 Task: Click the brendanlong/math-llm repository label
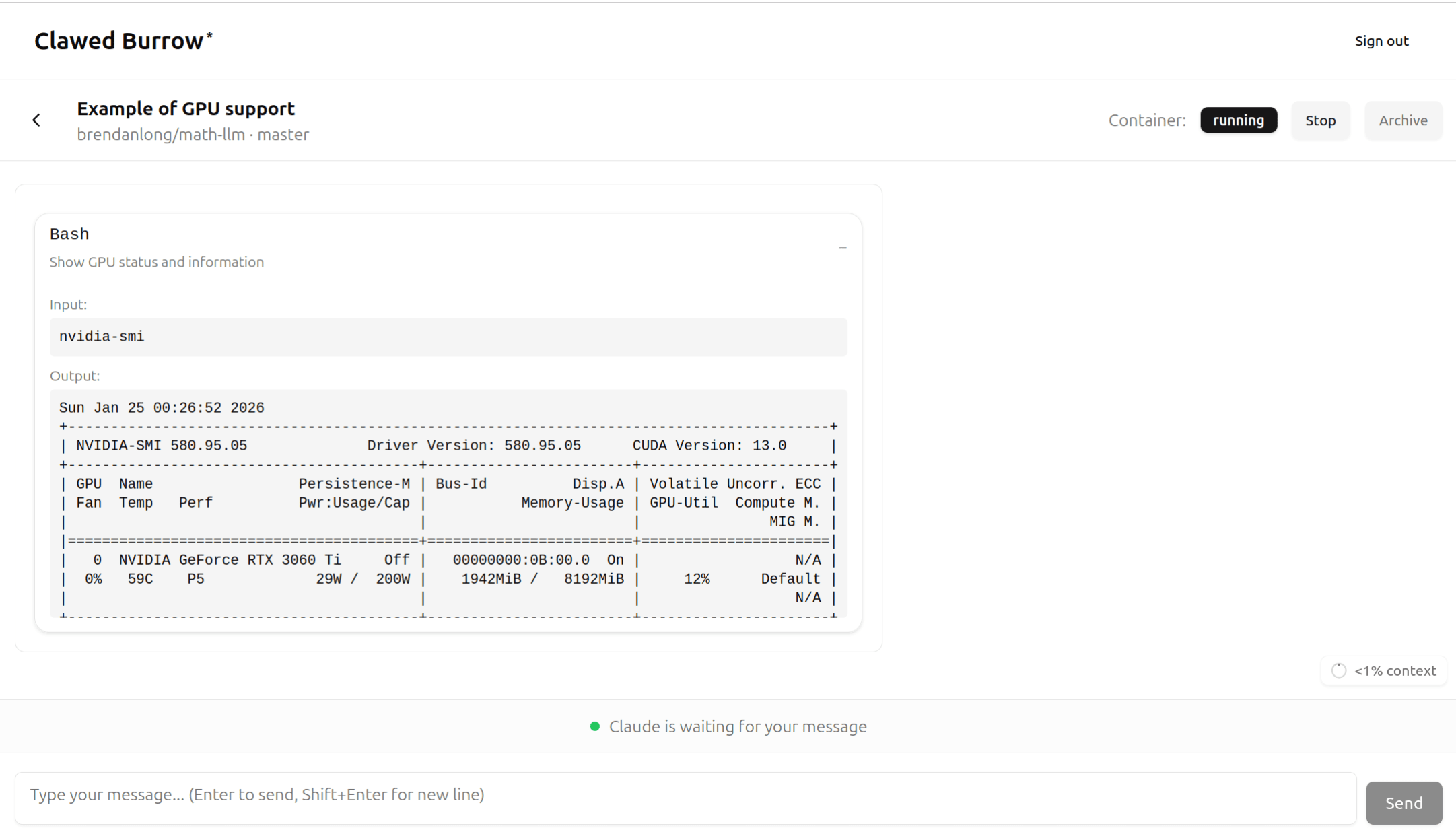pos(161,135)
